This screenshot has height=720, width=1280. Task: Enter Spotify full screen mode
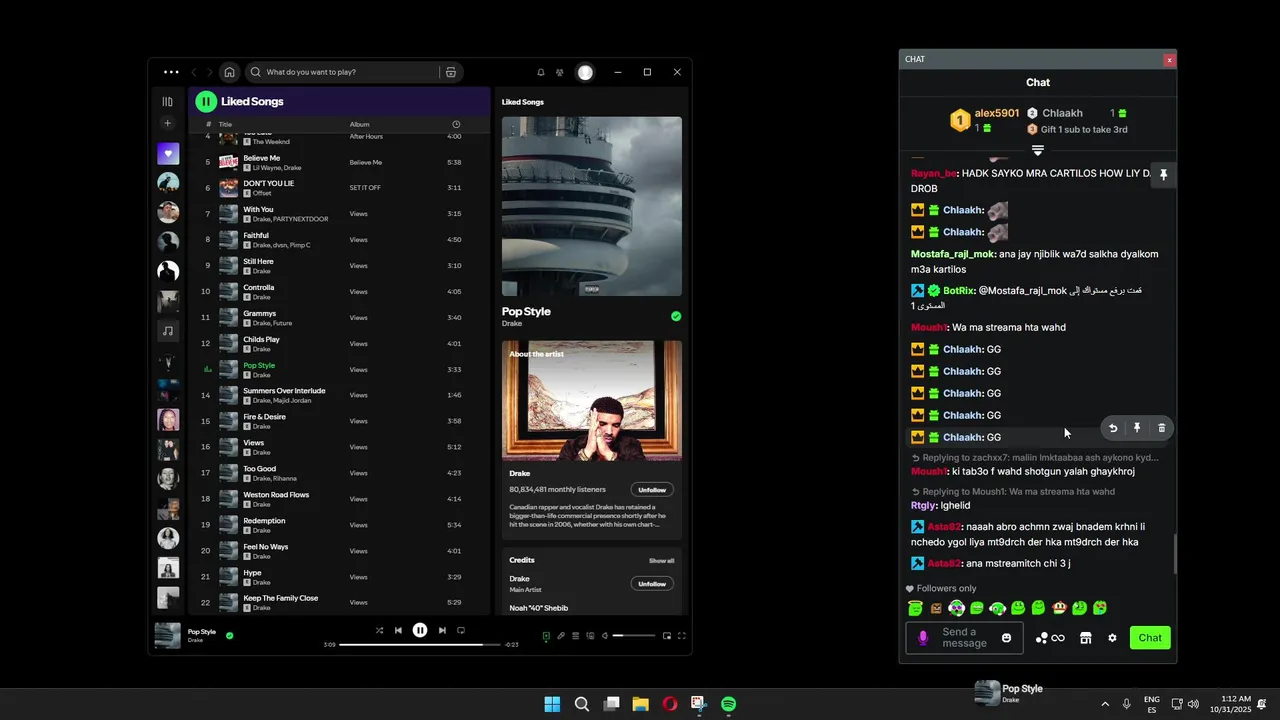[x=682, y=636]
